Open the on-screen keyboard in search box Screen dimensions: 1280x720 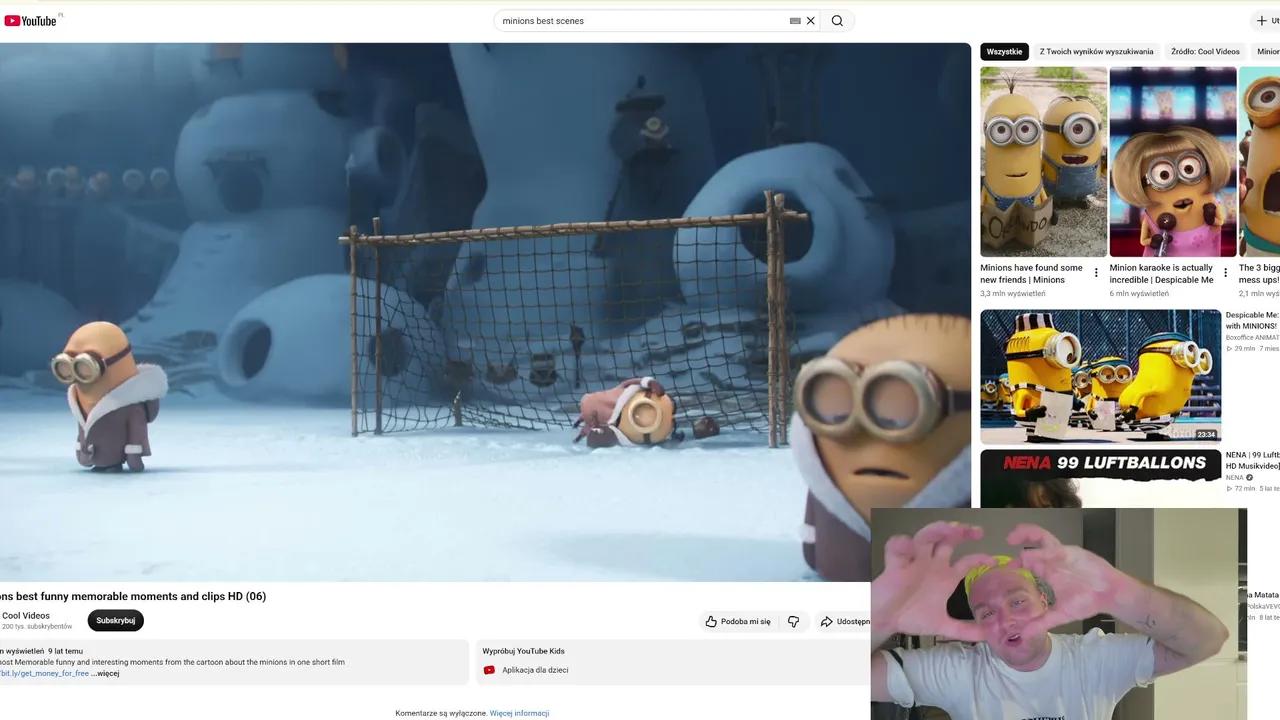coord(795,20)
